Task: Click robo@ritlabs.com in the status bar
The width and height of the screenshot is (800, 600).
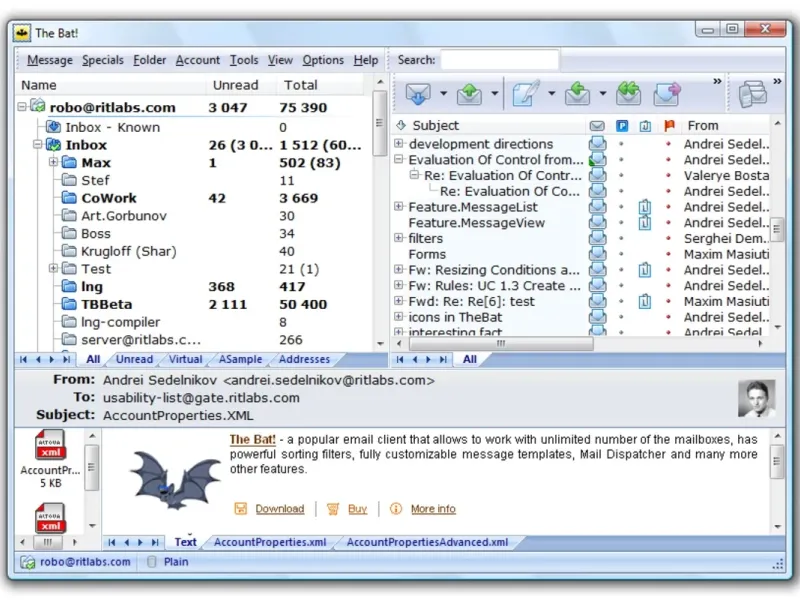Action: tap(85, 562)
